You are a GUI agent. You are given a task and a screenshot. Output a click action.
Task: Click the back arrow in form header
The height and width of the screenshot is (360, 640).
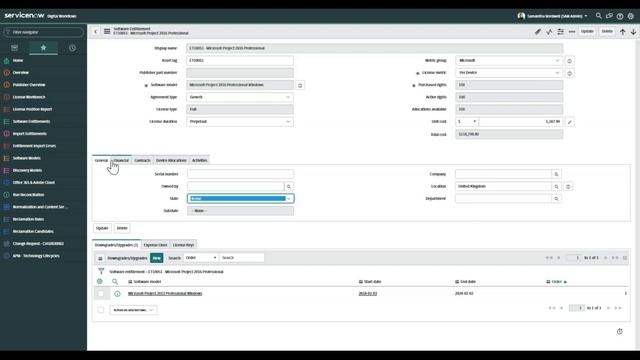click(x=96, y=31)
